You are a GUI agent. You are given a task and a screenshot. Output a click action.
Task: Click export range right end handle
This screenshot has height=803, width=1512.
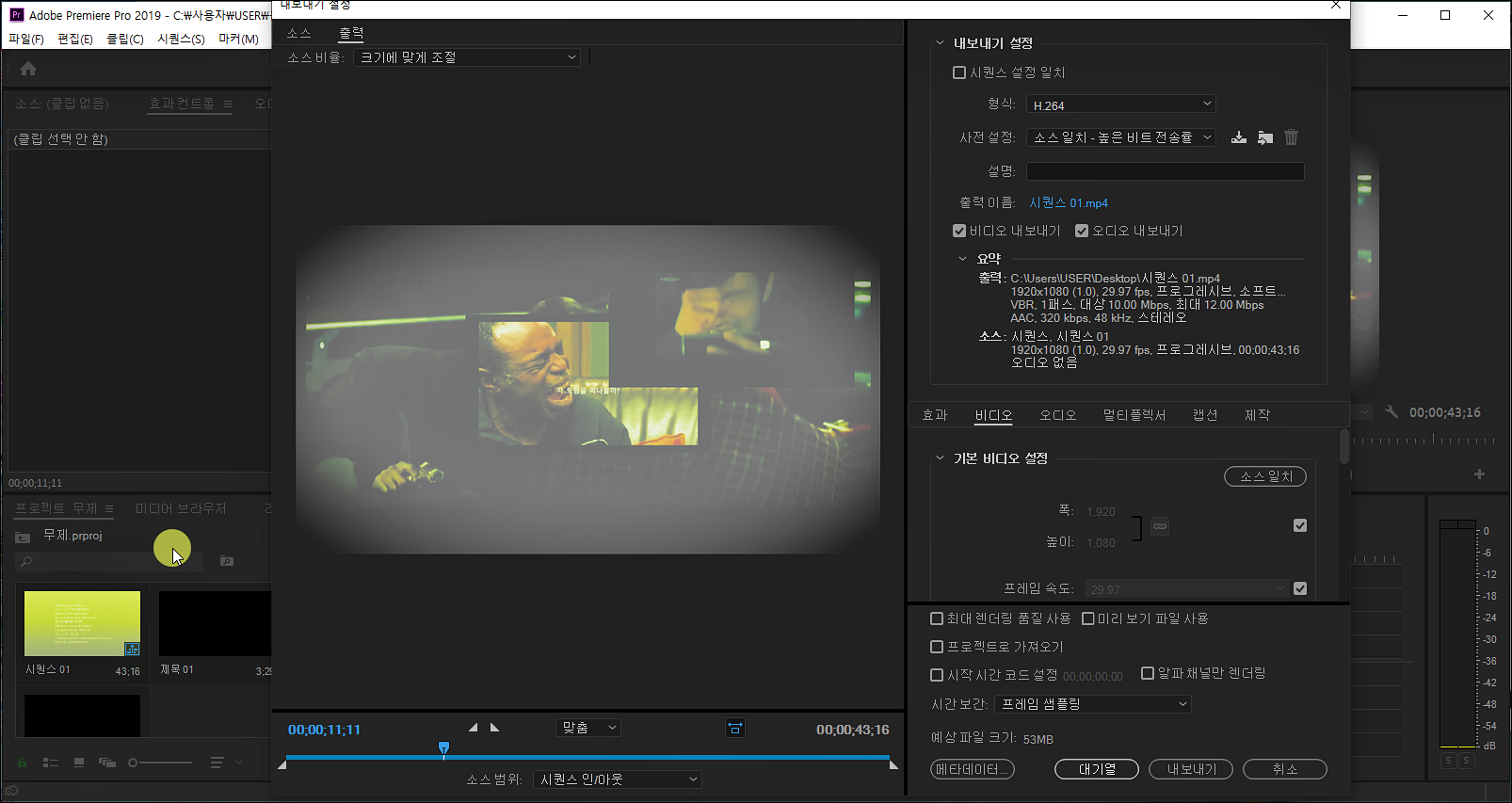[893, 765]
